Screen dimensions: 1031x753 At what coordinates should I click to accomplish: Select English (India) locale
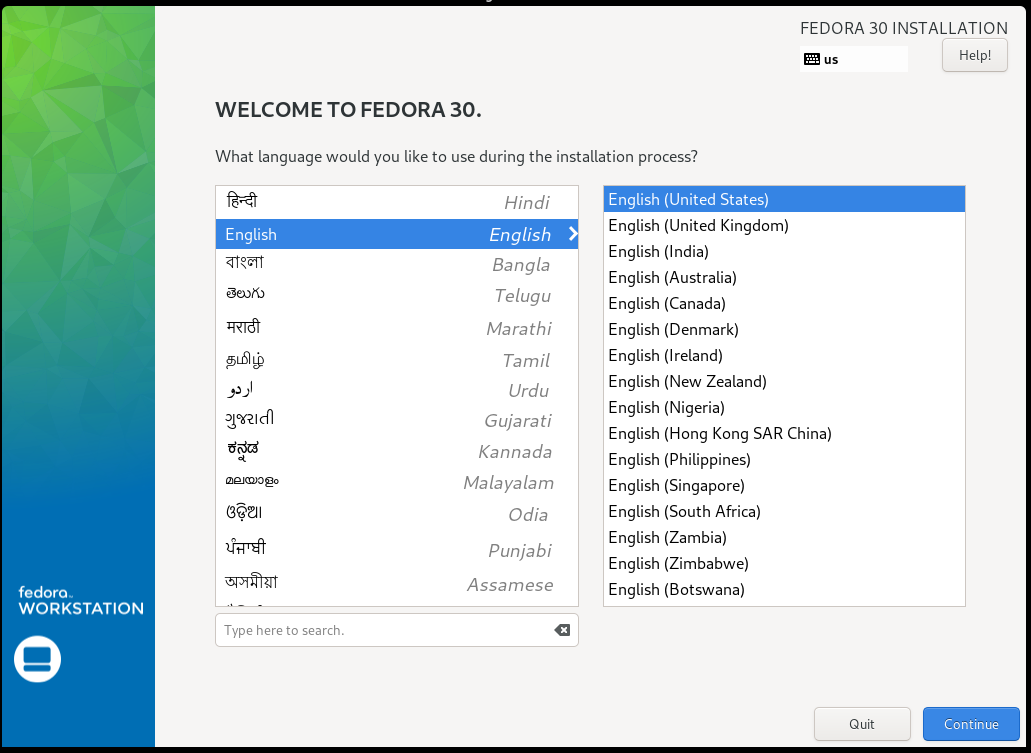[784, 251]
